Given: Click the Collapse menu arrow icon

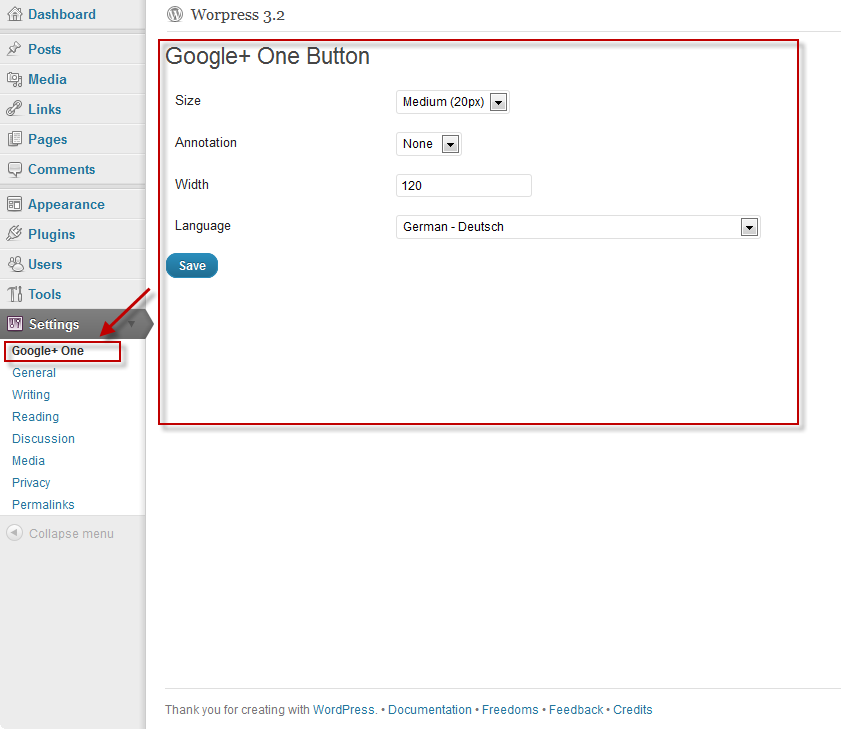Looking at the screenshot, I should pyautogui.click(x=14, y=533).
